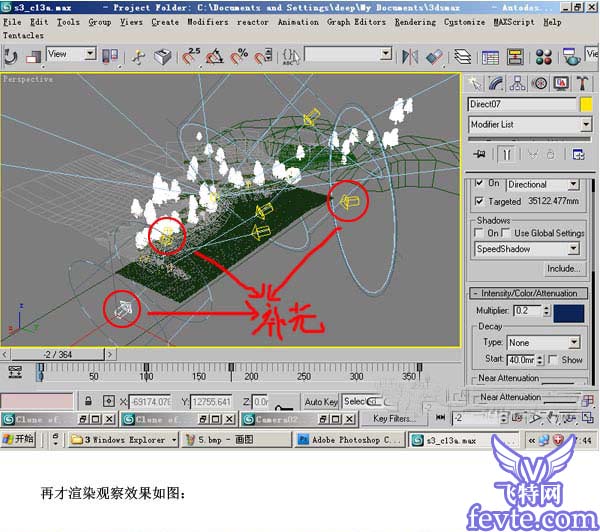
Task: Click the selection lock toggle icon
Action: click(x=88, y=401)
